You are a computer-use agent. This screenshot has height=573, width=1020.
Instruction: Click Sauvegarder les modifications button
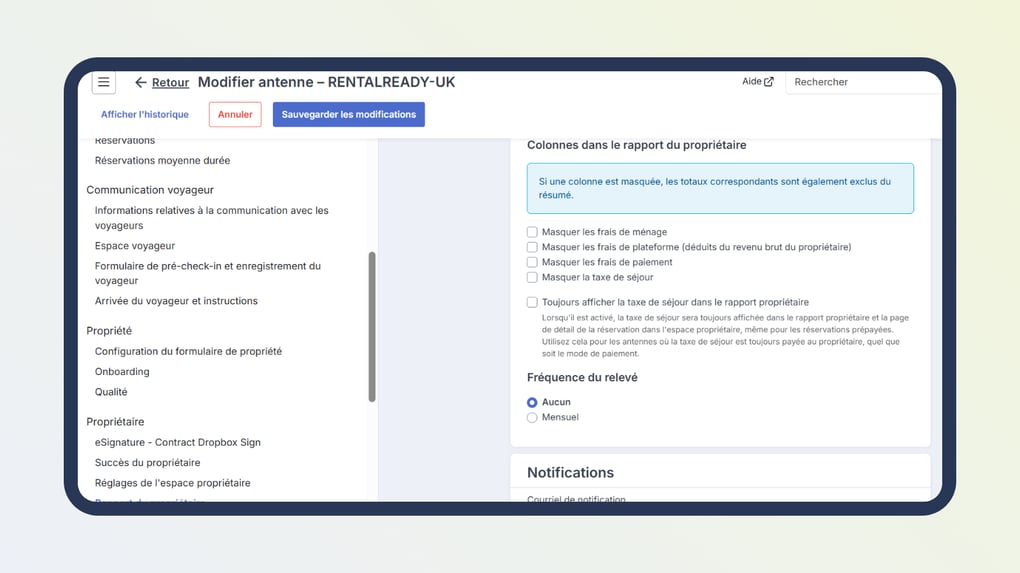[x=349, y=114]
